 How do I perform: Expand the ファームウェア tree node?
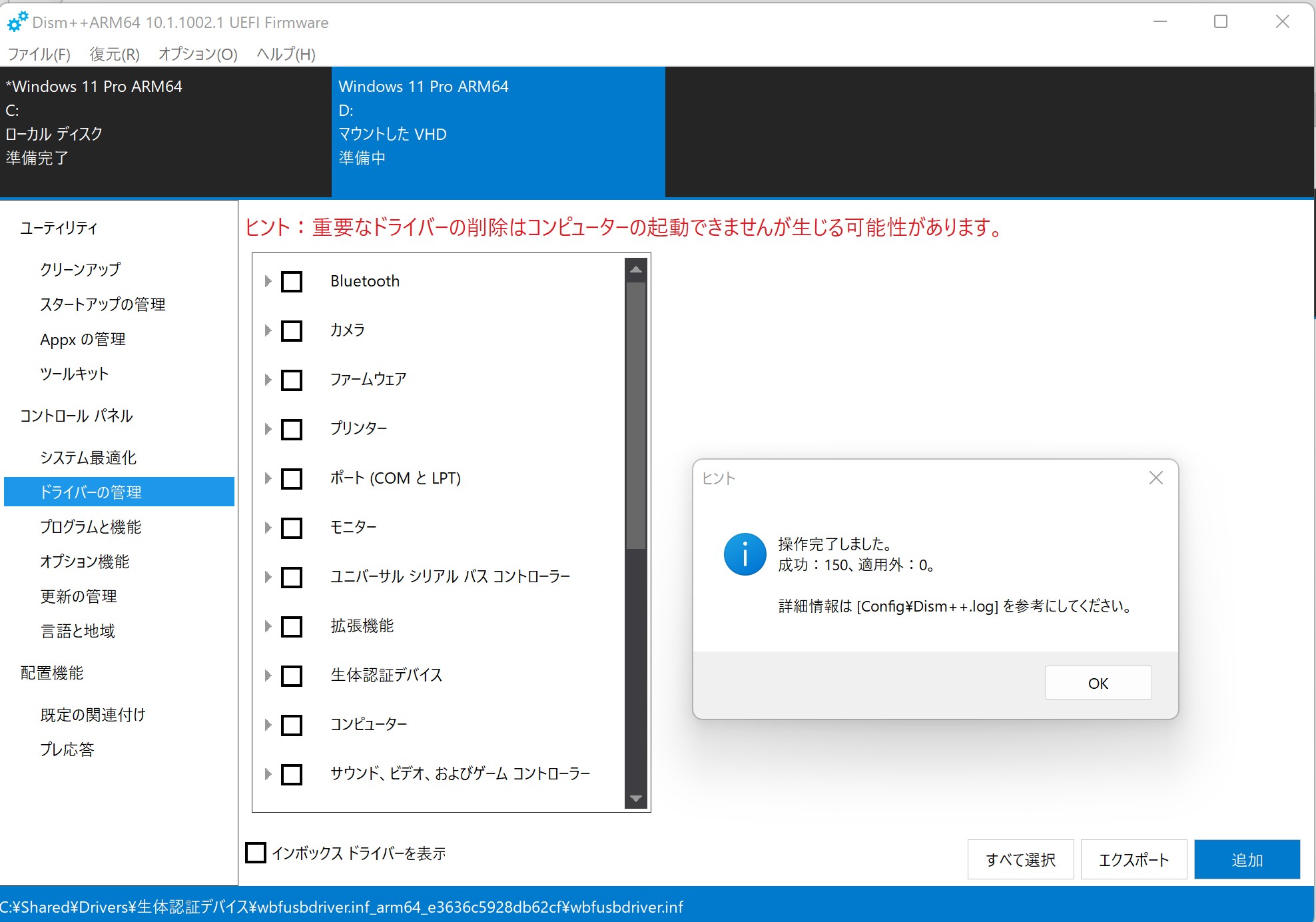point(268,380)
